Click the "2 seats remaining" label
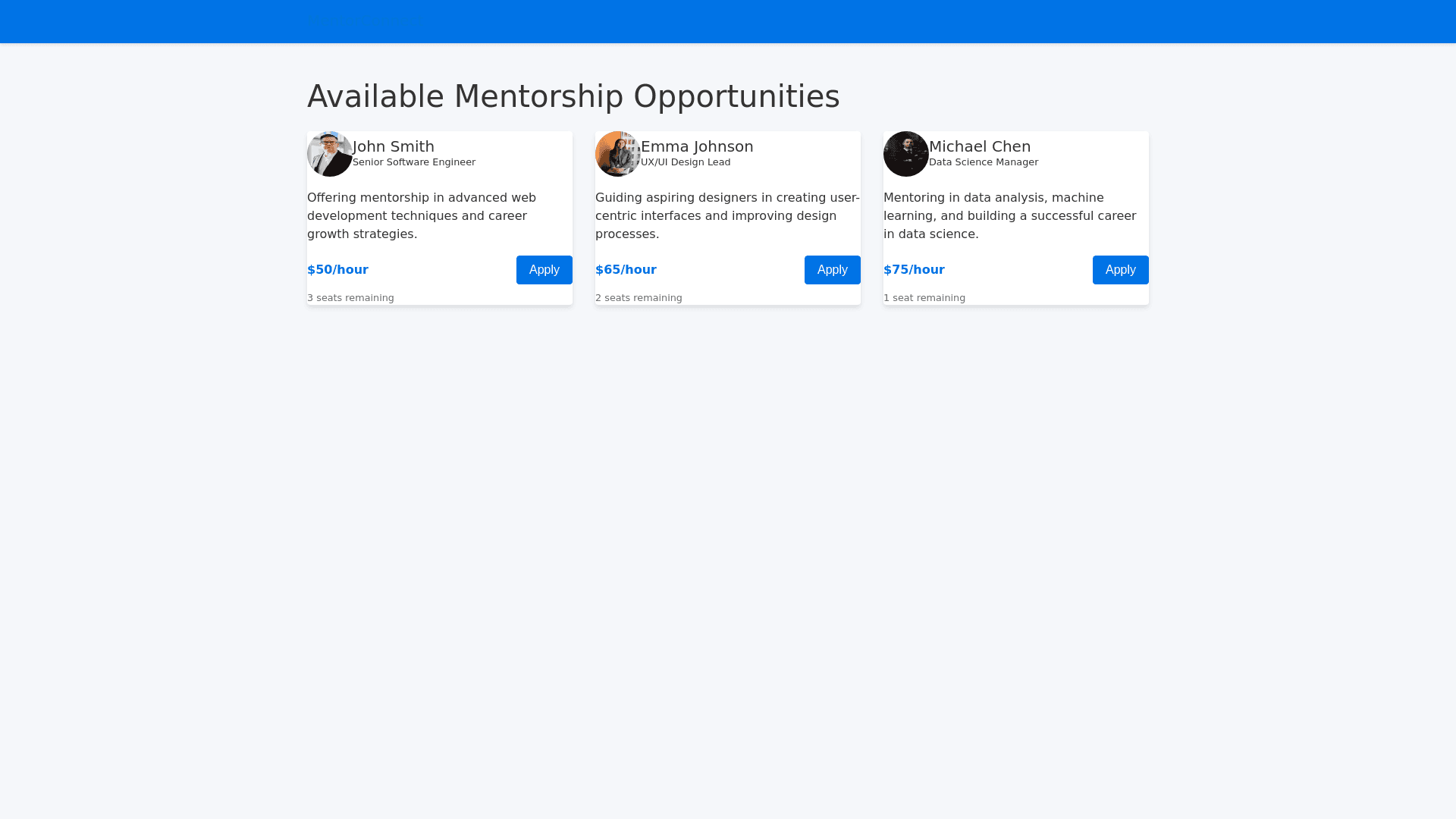Viewport: 1456px width, 819px height. coord(639,298)
